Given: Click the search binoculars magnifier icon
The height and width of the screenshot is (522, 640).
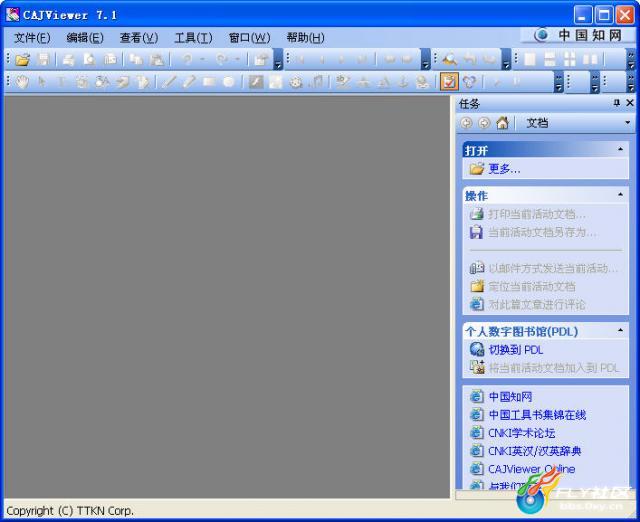Looking at the screenshot, I should click(x=449, y=60).
